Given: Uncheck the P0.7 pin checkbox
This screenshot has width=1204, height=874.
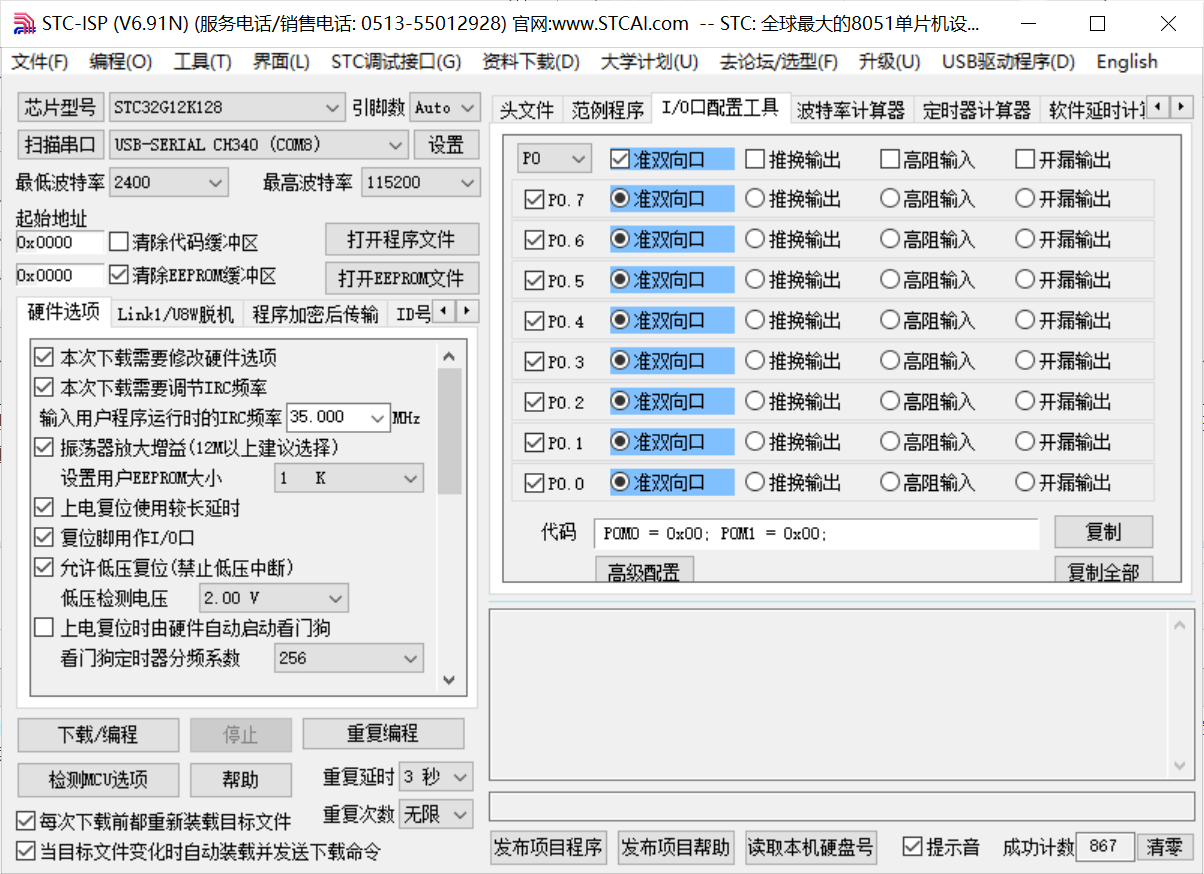Looking at the screenshot, I should (x=534, y=200).
